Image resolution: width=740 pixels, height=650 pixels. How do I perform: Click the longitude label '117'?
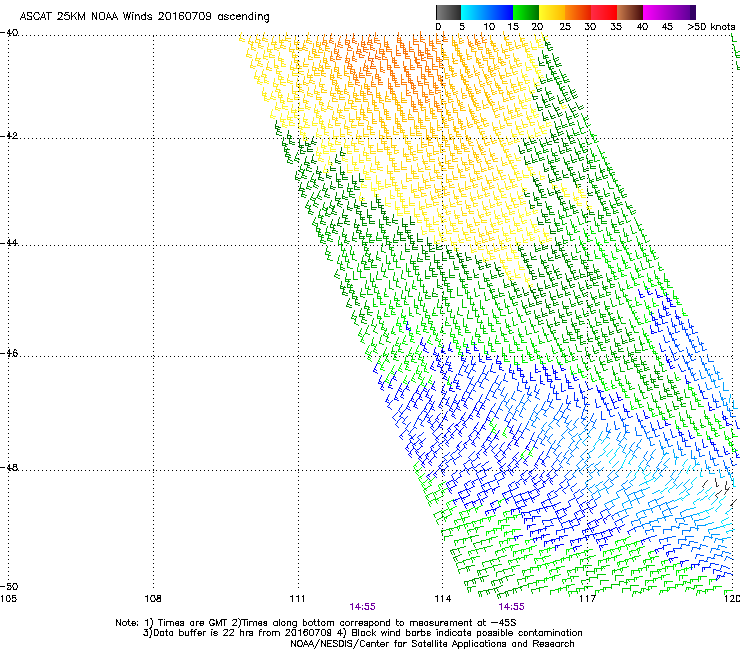(587, 599)
